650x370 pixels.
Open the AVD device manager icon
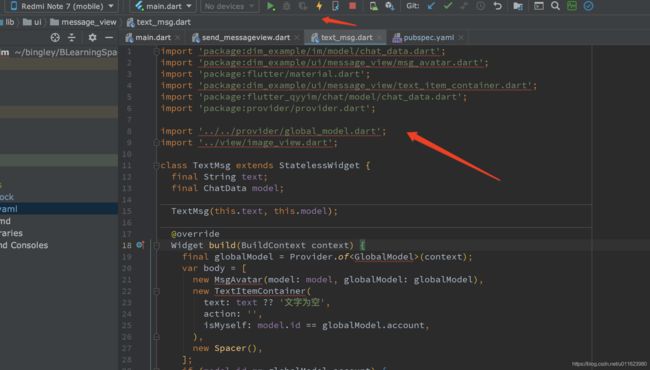point(374,6)
